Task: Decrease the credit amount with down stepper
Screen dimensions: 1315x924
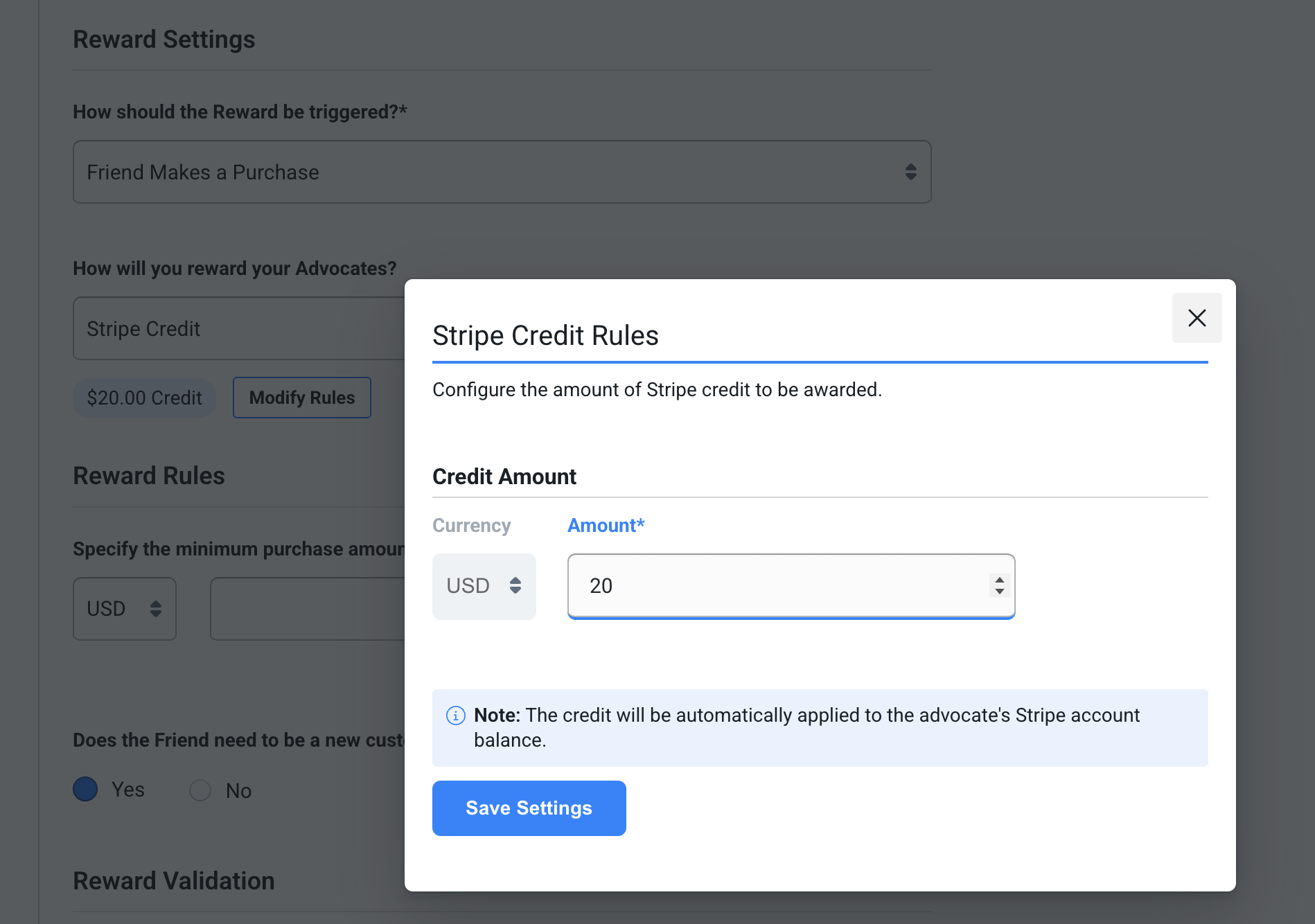Action: pyautogui.click(x=999, y=592)
